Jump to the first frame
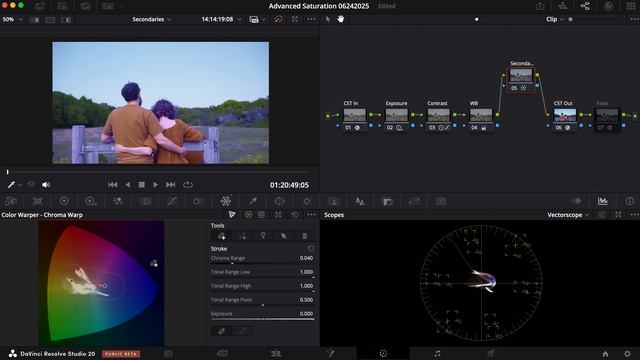Image resolution: width=640 pixels, height=360 pixels. [x=113, y=185]
